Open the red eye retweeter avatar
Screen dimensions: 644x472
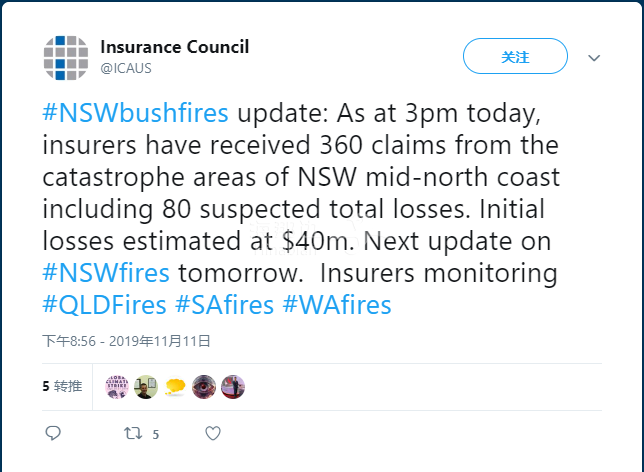[x=204, y=386]
